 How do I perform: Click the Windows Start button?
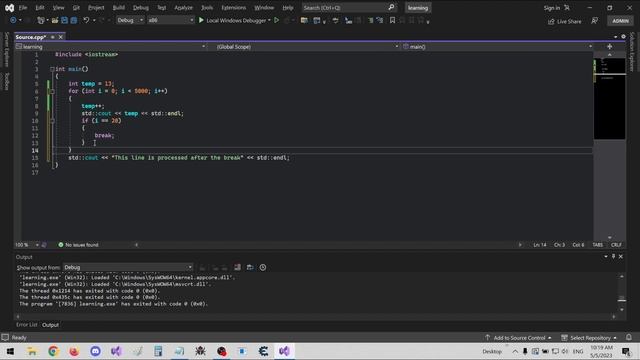[10, 351]
